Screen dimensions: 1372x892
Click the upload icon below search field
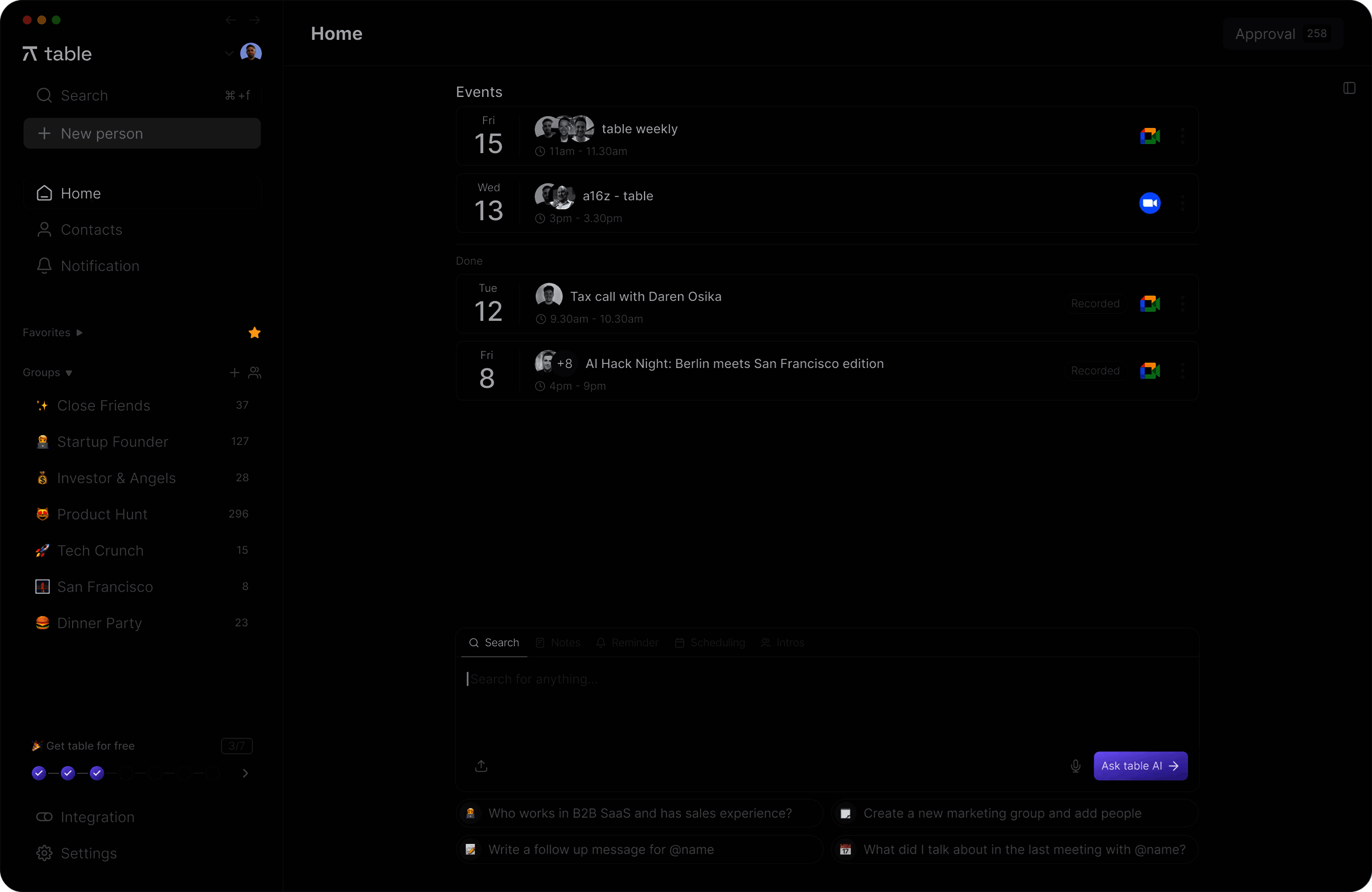481,766
